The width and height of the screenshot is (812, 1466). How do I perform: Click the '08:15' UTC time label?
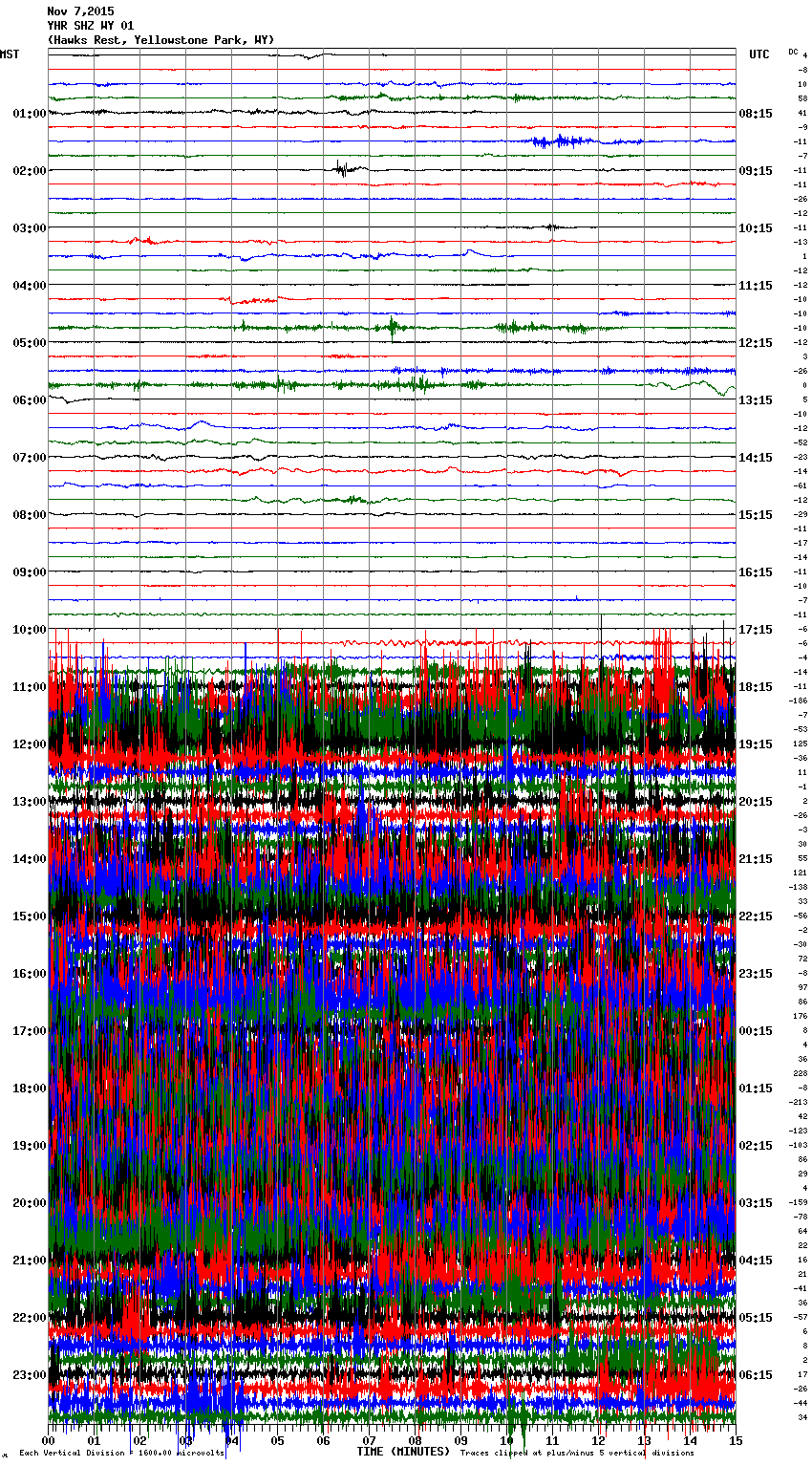756,114
